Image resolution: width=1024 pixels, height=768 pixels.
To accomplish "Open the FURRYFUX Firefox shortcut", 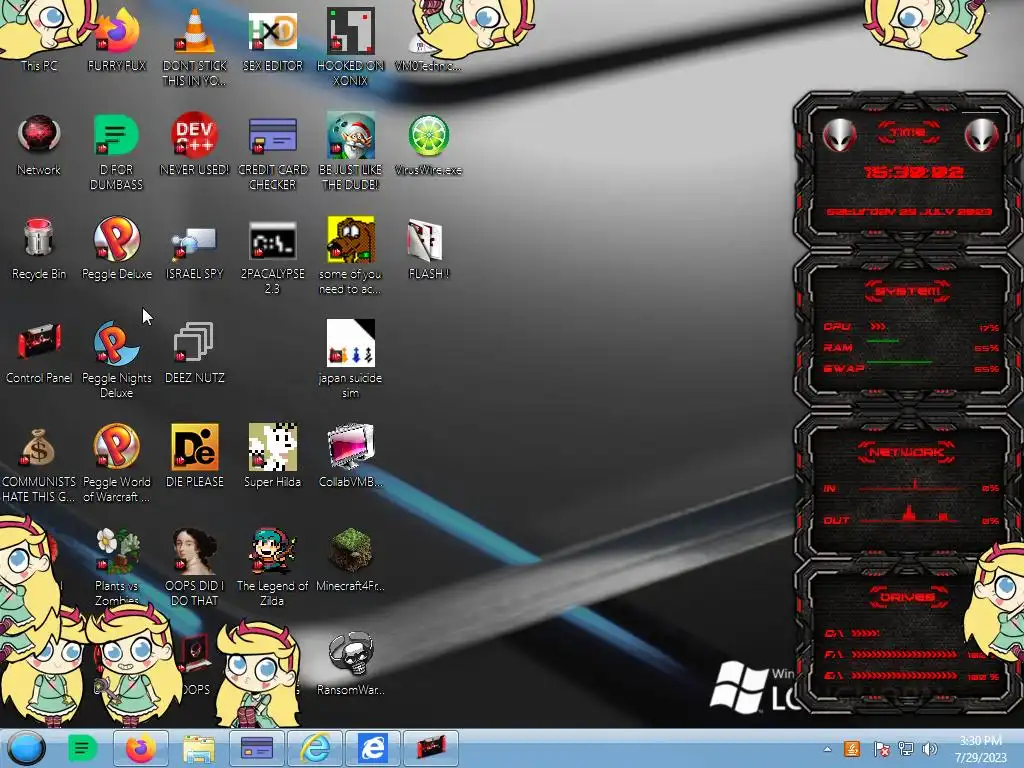I will click(x=117, y=39).
